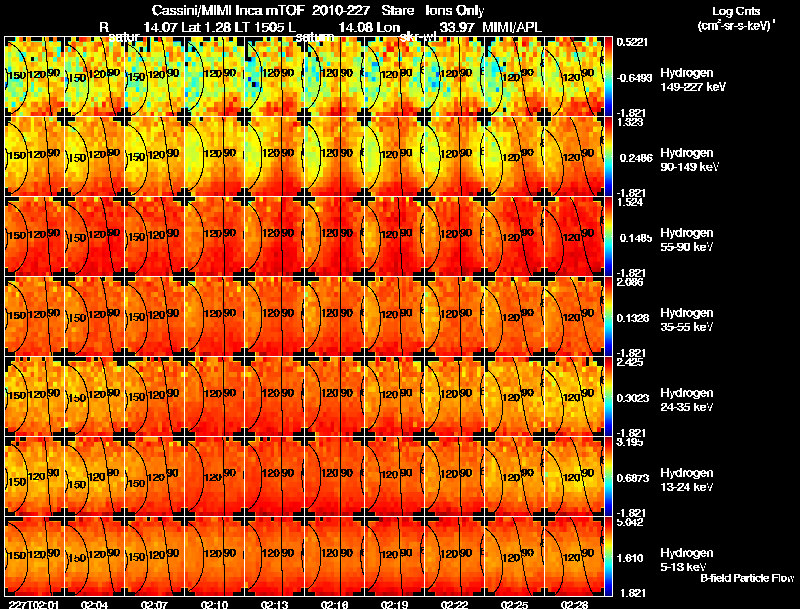This screenshot has height=609, width=800.
Task: Click the 'Hydrogen 5-13 keV' row label
Action: coord(686,560)
